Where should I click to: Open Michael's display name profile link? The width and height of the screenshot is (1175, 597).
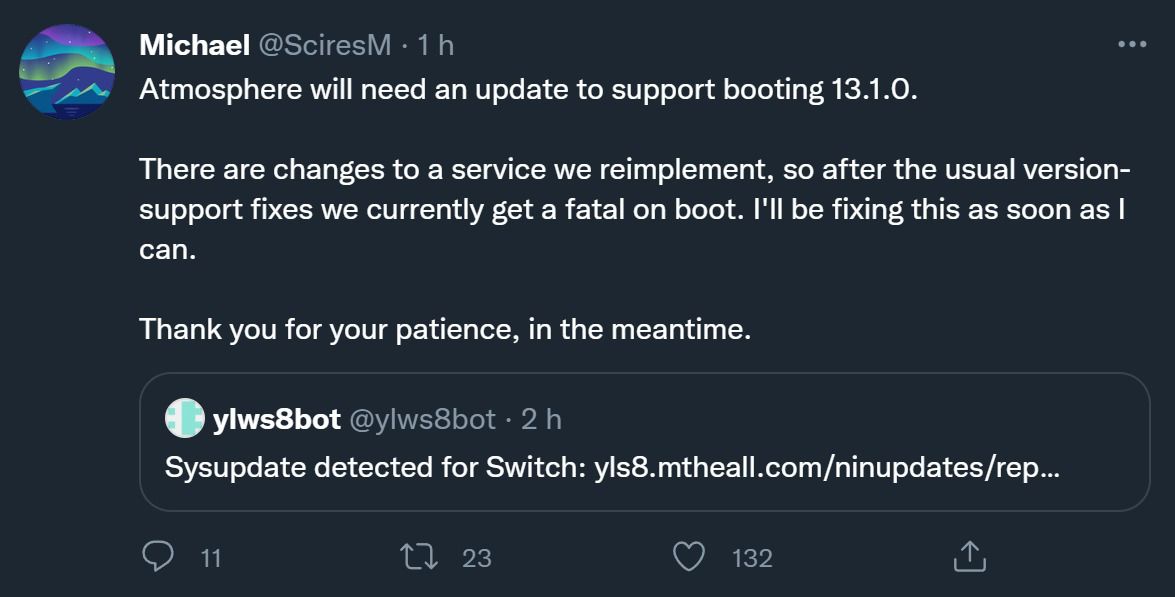194,45
